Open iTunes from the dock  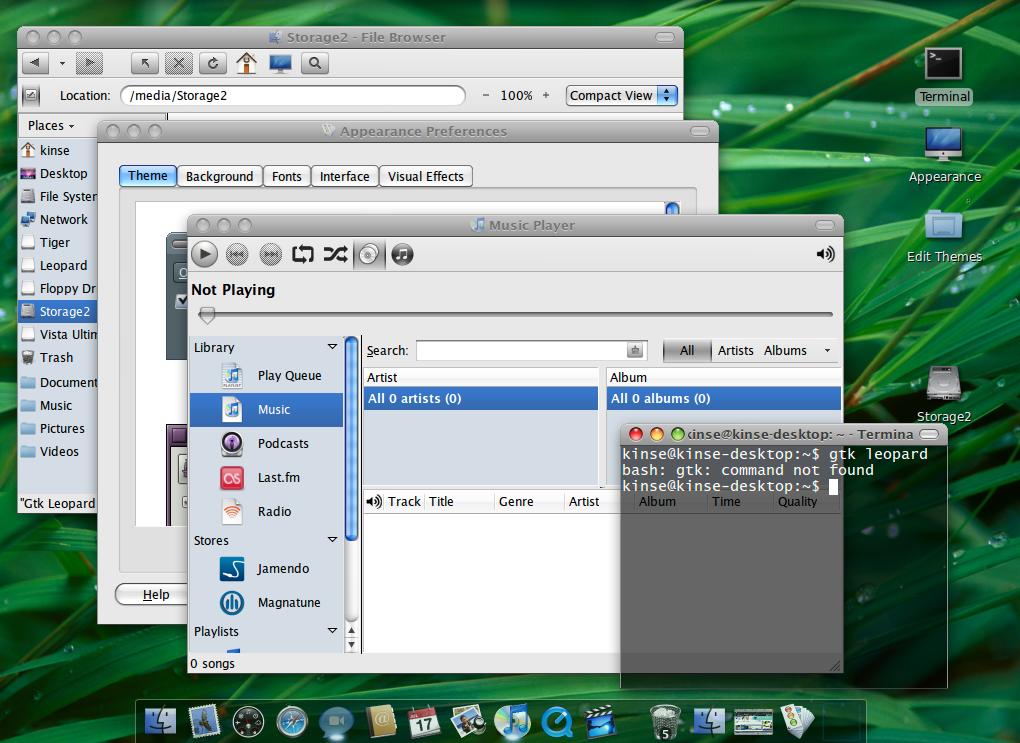point(511,722)
